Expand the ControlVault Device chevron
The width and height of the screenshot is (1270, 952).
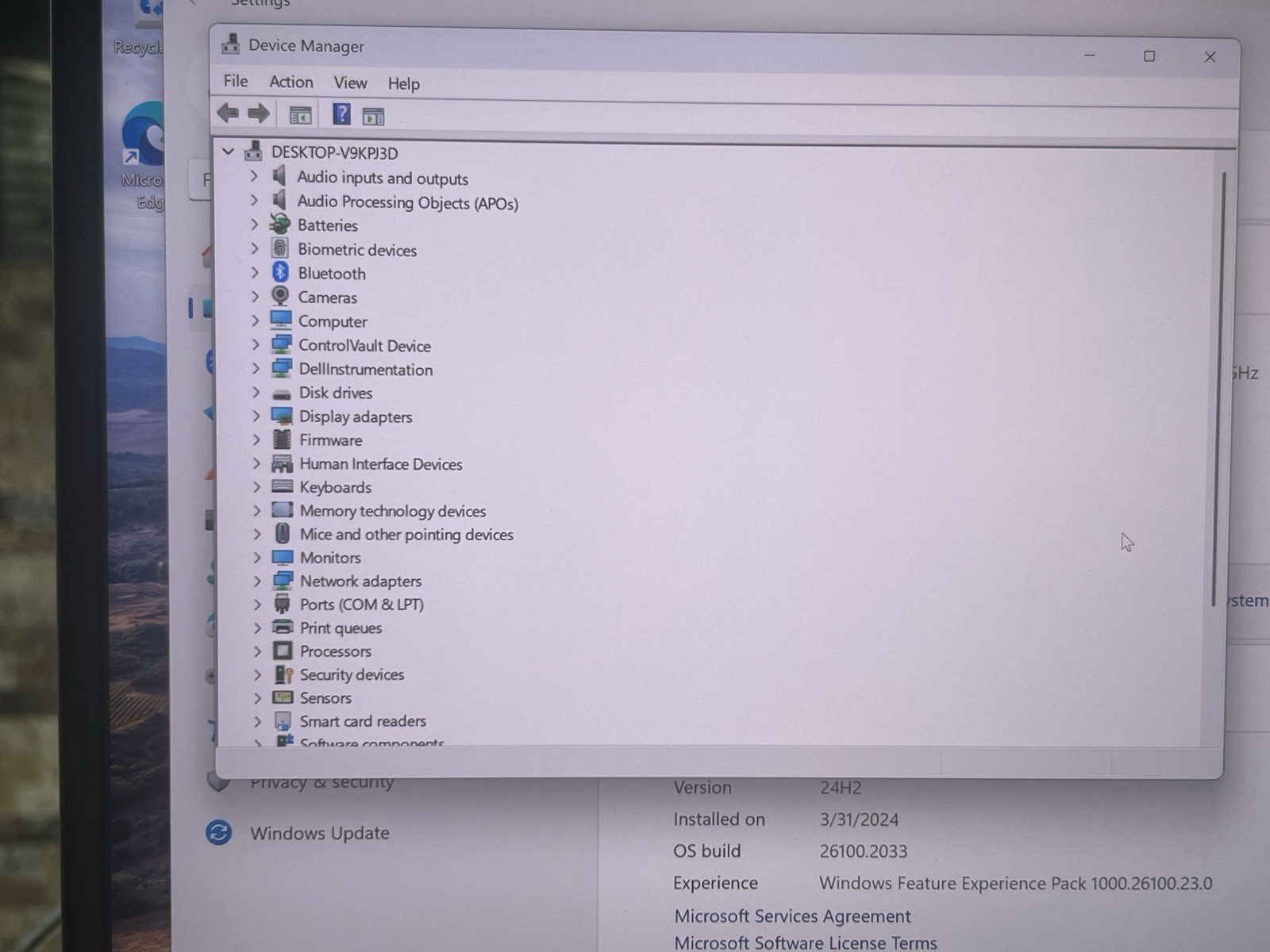click(256, 344)
